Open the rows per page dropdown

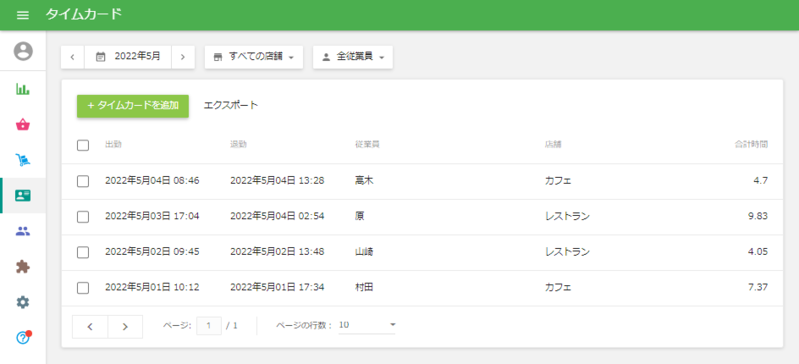(x=367, y=325)
